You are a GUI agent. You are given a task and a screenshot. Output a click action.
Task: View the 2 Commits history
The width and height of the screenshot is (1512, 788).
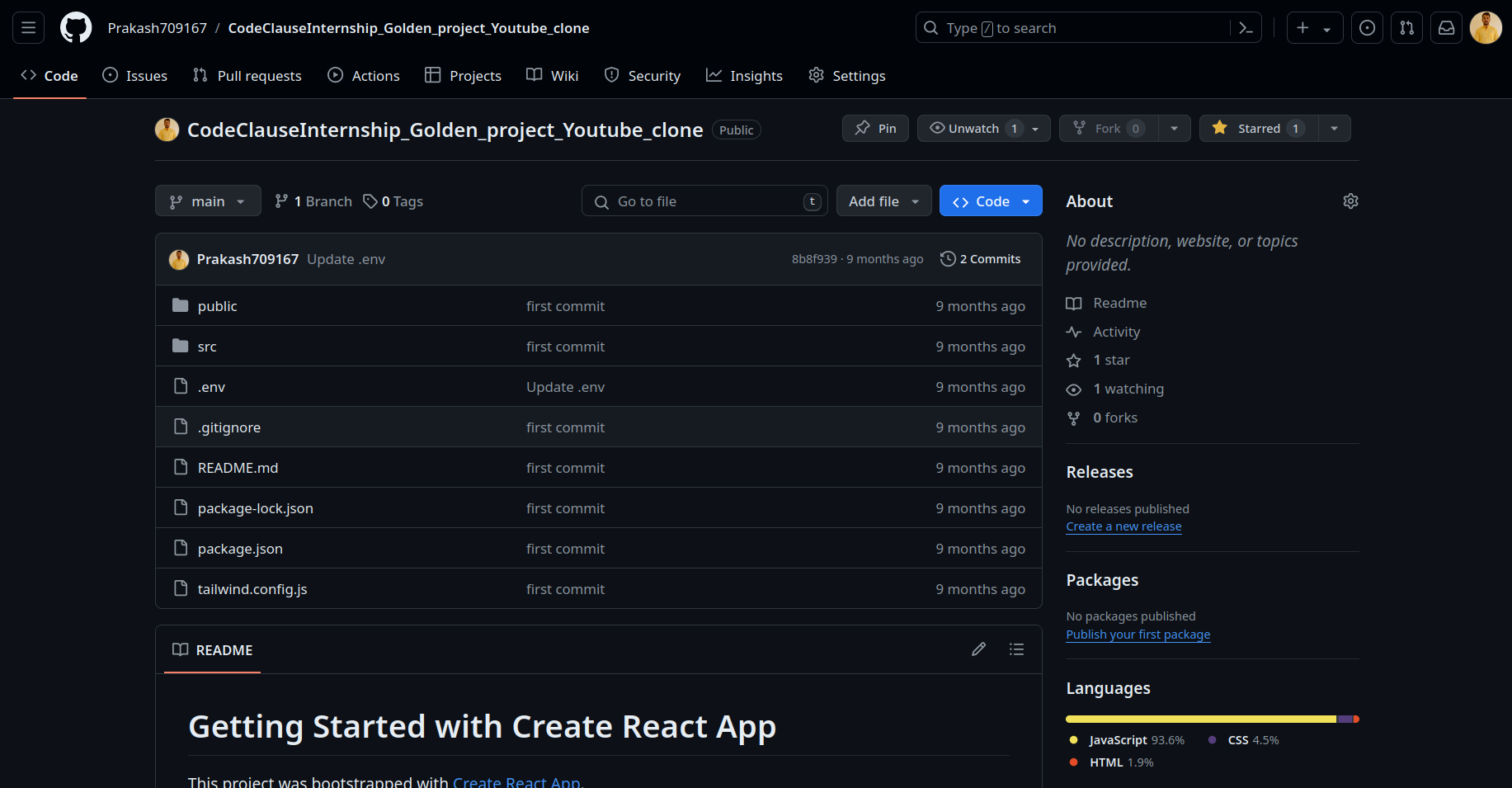point(981,259)
